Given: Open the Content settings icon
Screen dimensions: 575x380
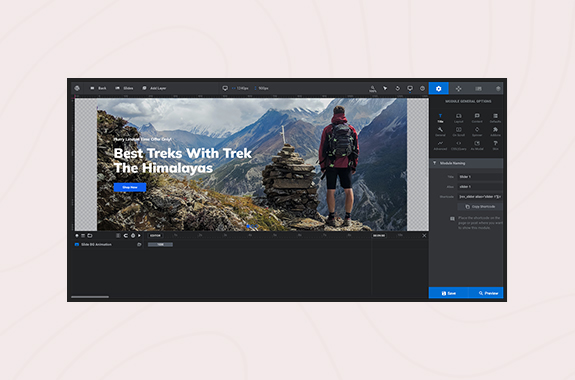Looking at the screenshot, I should pos(477,118).
